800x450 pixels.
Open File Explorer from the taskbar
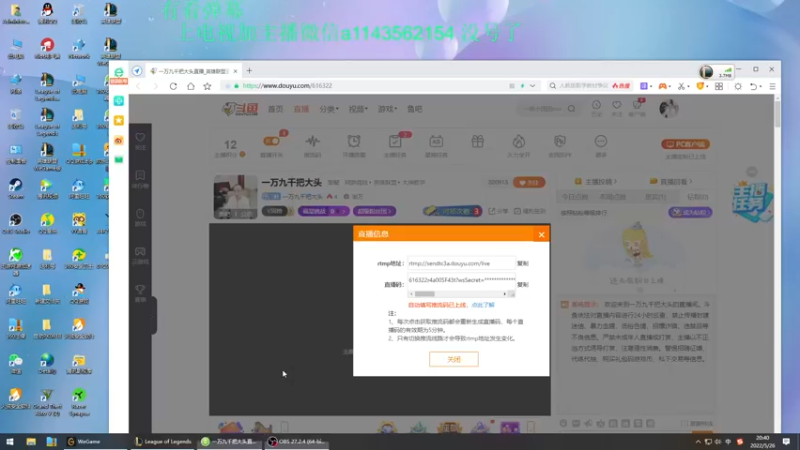pos(31,442)
